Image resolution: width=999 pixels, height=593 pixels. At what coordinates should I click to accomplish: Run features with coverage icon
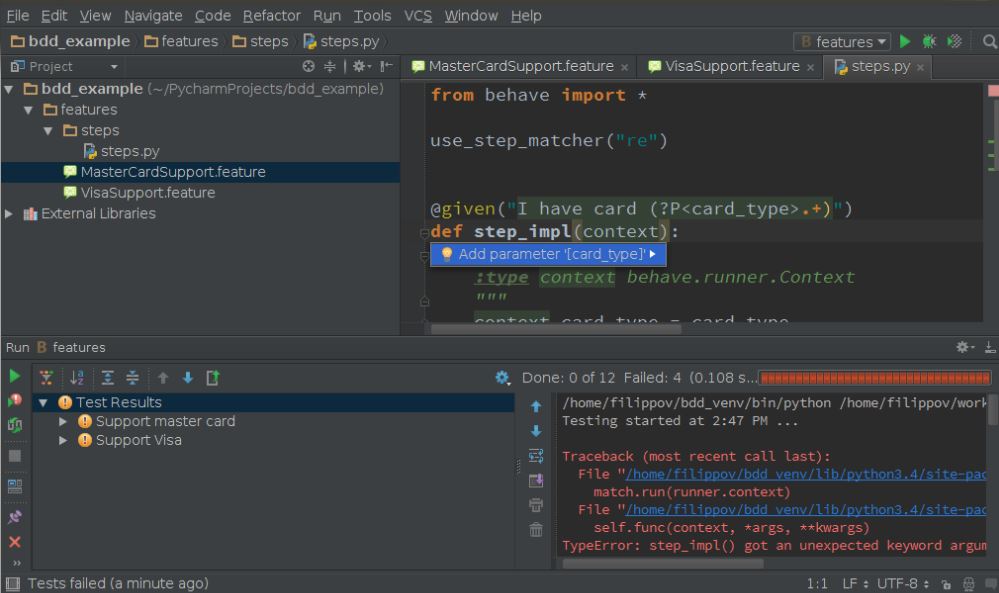pos(954,42)
